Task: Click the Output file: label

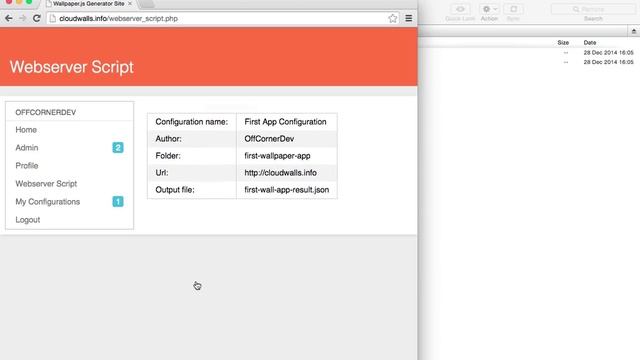Action: pyautogui.click(x=175, y=190)
